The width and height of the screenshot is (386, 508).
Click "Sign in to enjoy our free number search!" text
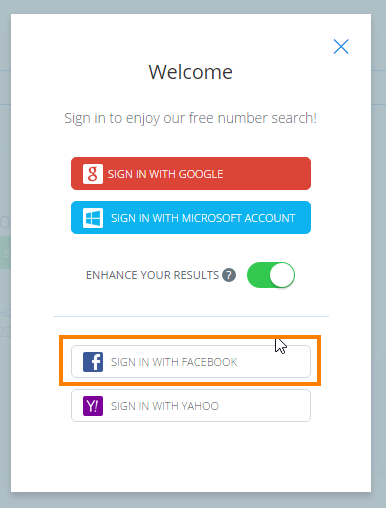pyautogui.click(x=190, y=118)
